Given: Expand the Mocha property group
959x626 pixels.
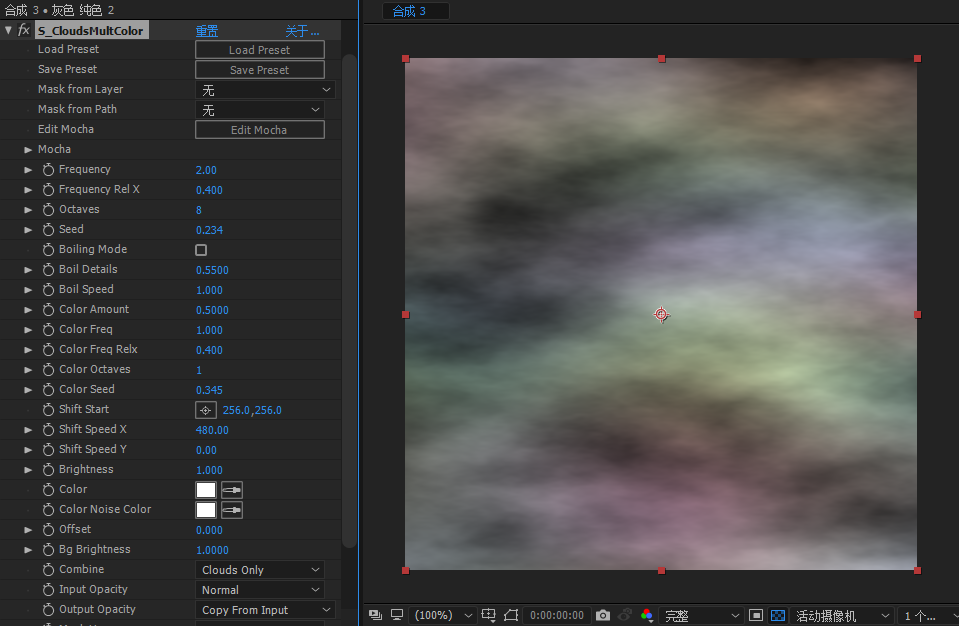Looking at the screenshot, I should (x=28, y=150).
